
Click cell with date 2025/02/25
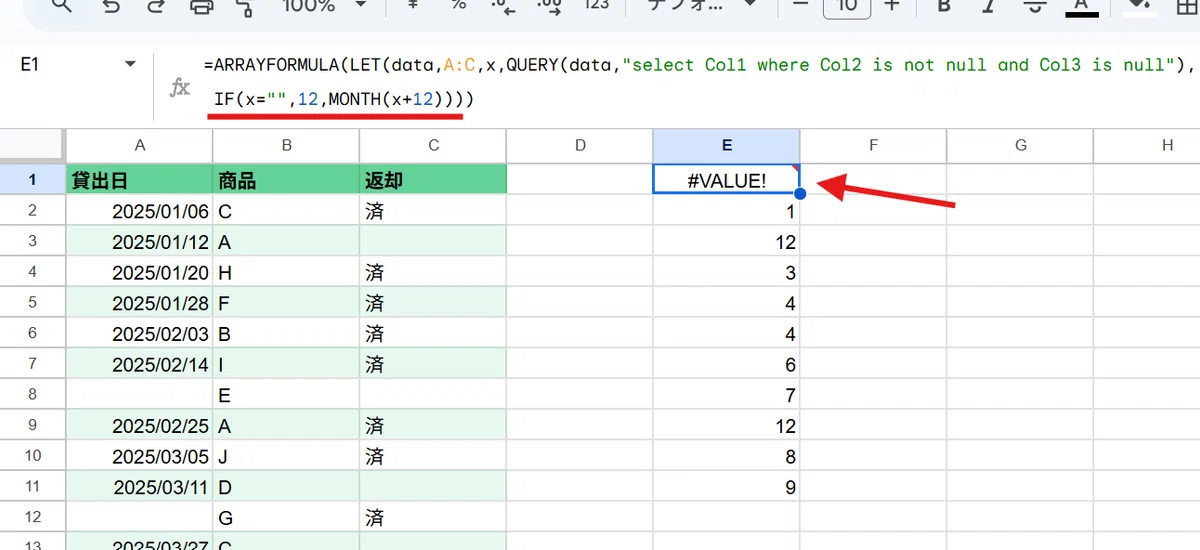140,426
